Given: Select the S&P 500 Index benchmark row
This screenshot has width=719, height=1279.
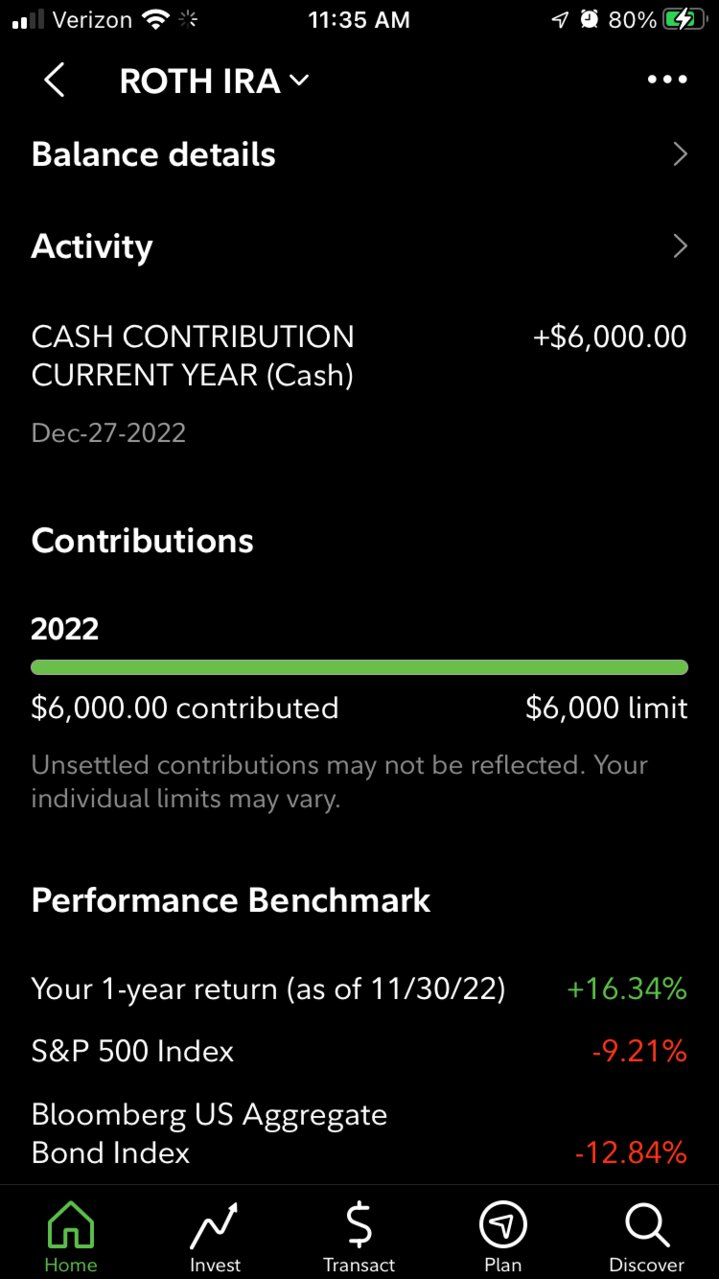Looking at the screenshot, I should point(359,1051).
